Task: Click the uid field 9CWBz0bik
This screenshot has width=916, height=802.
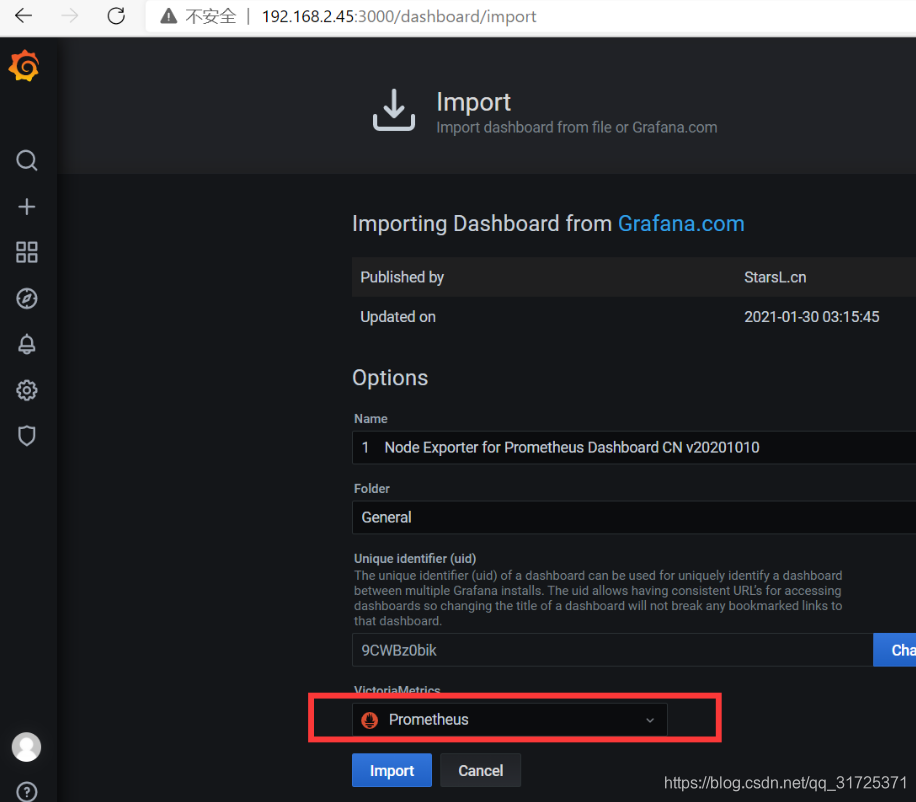Action: pos(612,650)
